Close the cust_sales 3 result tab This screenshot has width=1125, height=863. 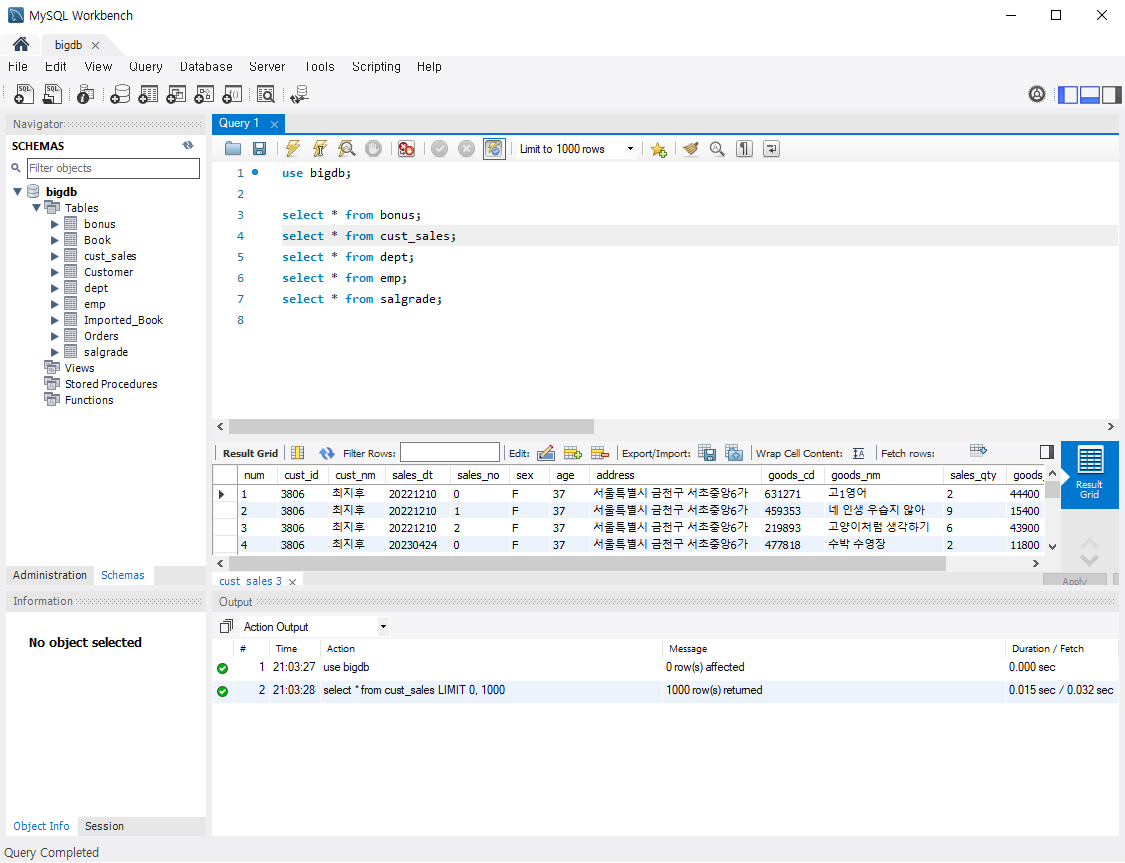tap(292, 582)
